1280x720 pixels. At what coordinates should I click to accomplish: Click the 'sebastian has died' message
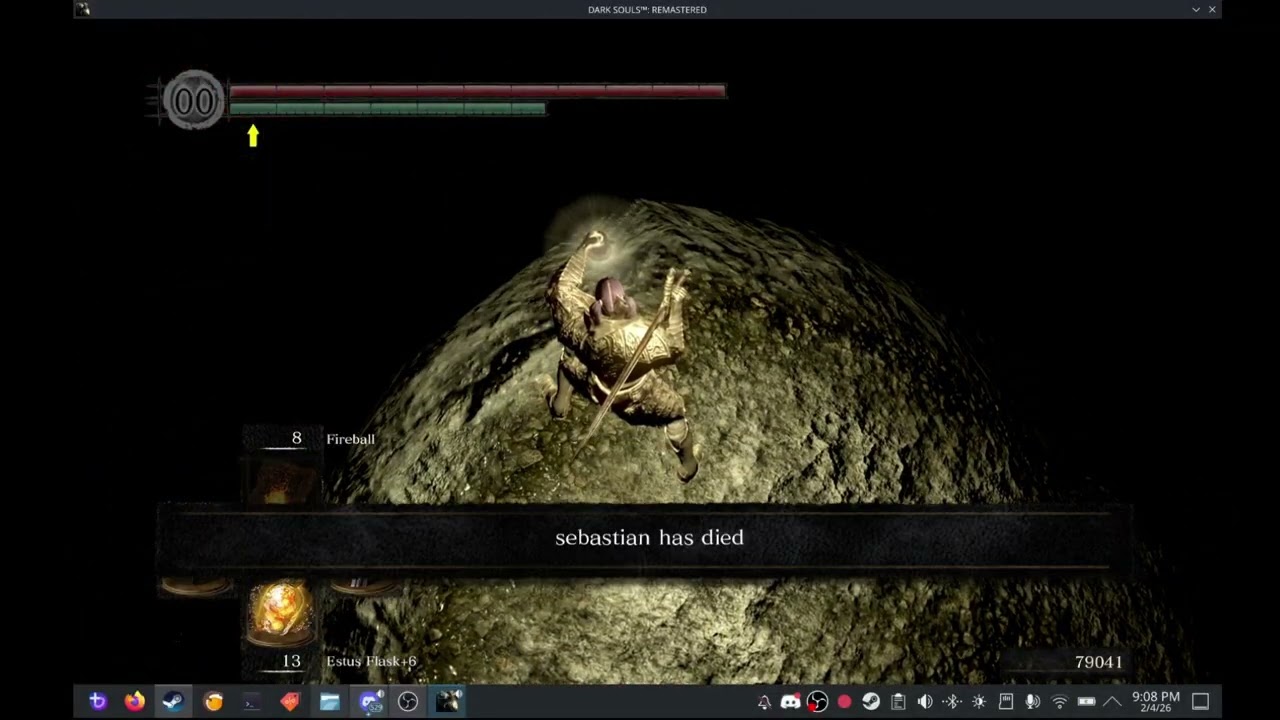[x=649, y=538]
